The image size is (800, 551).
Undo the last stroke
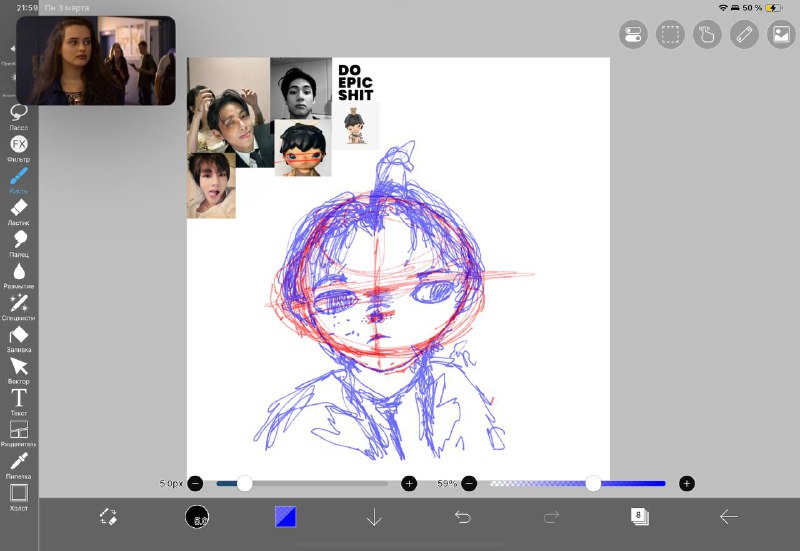click(x=462, y=517)
